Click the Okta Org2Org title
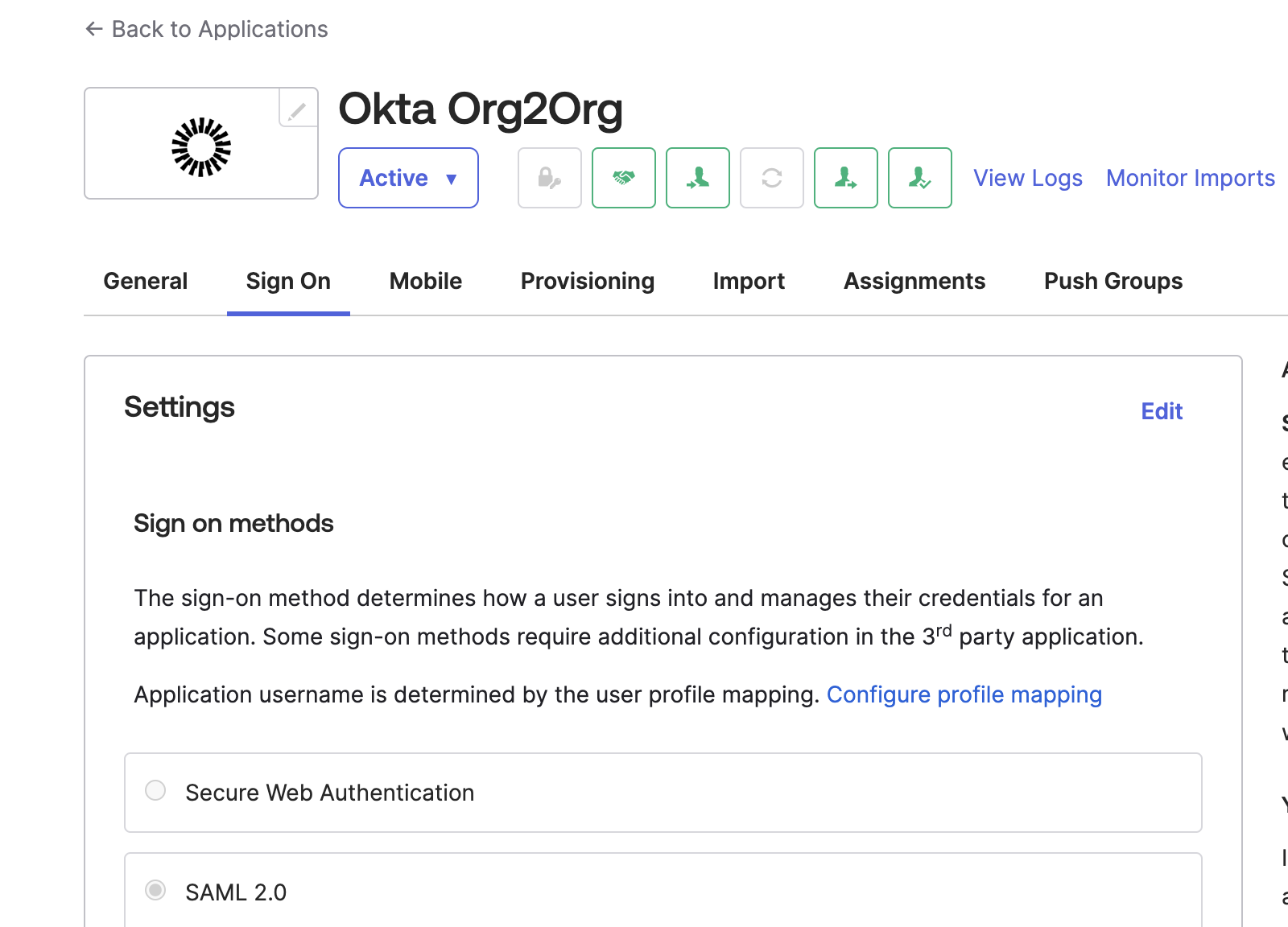This screenshot has height=927, width=1288. 481,109
